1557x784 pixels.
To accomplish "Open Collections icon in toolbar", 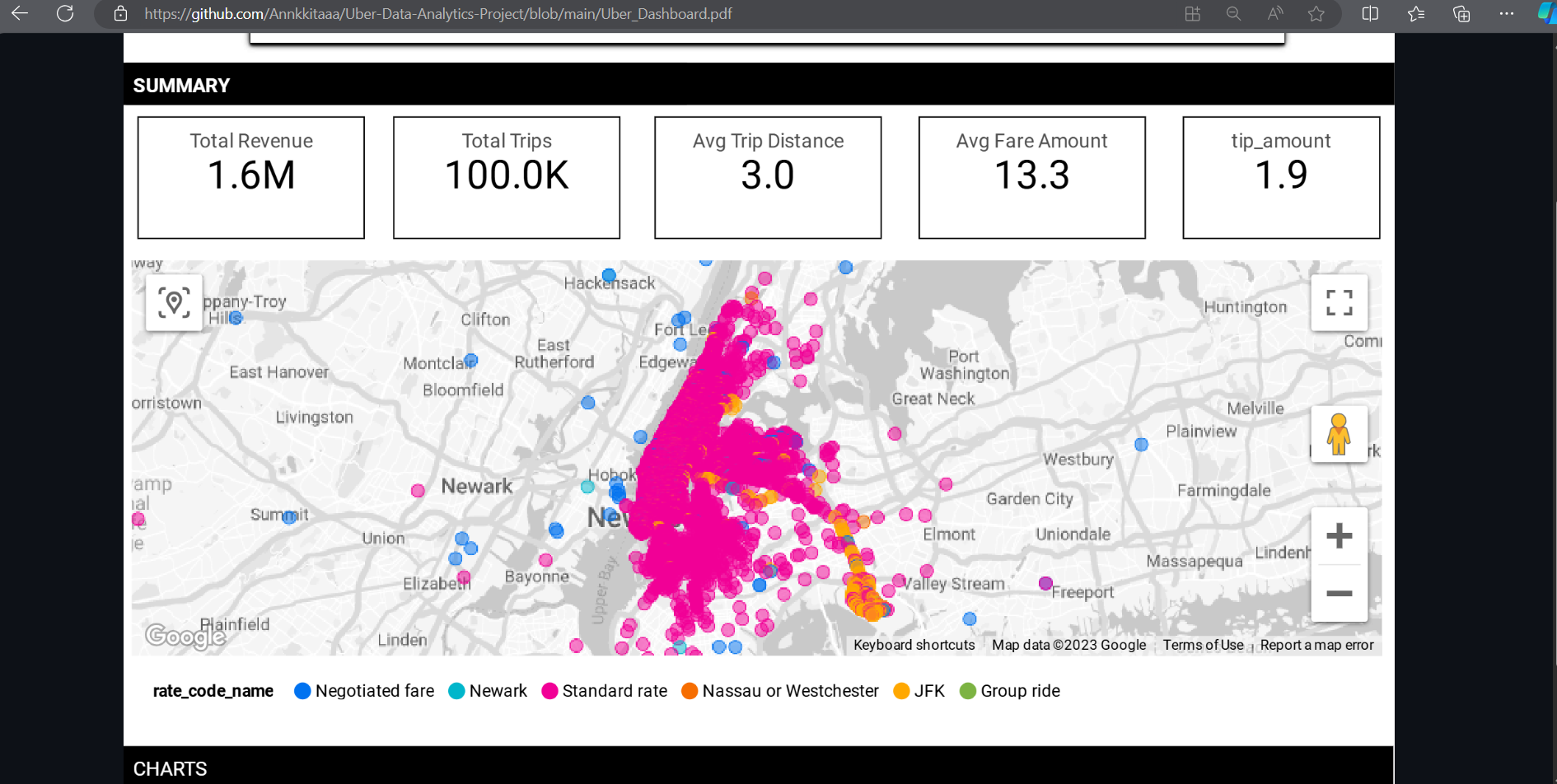I will (1461, 13).
